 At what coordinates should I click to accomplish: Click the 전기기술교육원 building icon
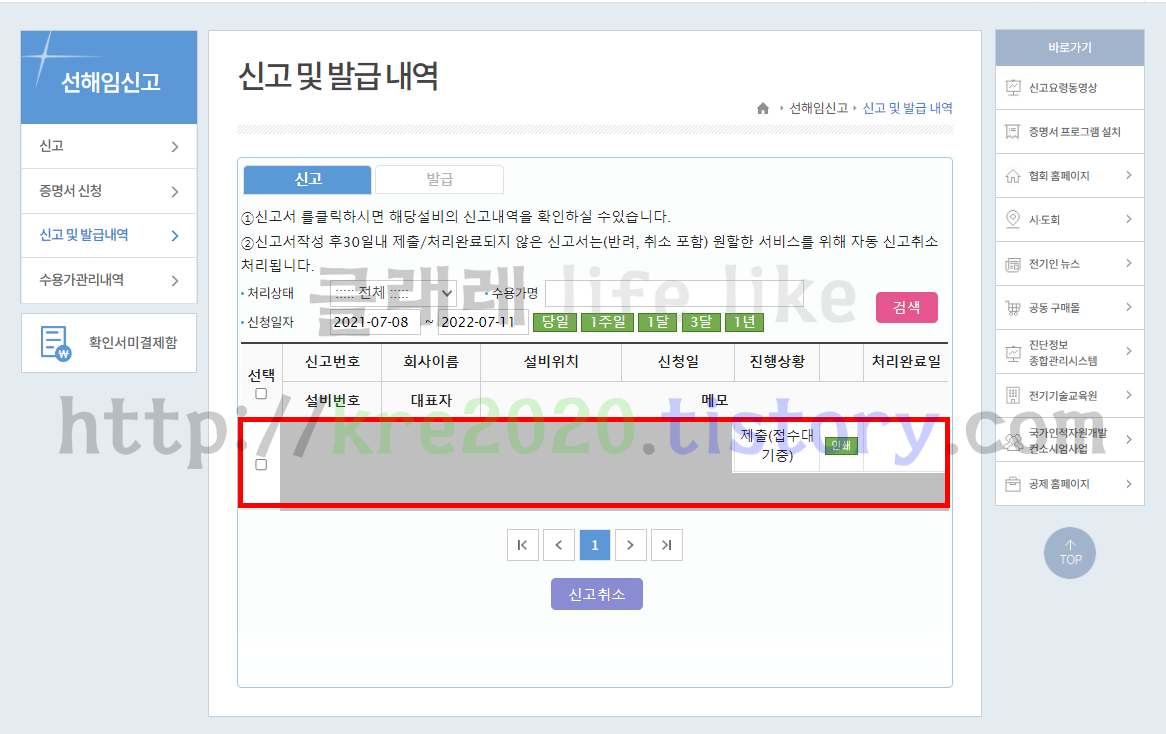(1013, 396)
